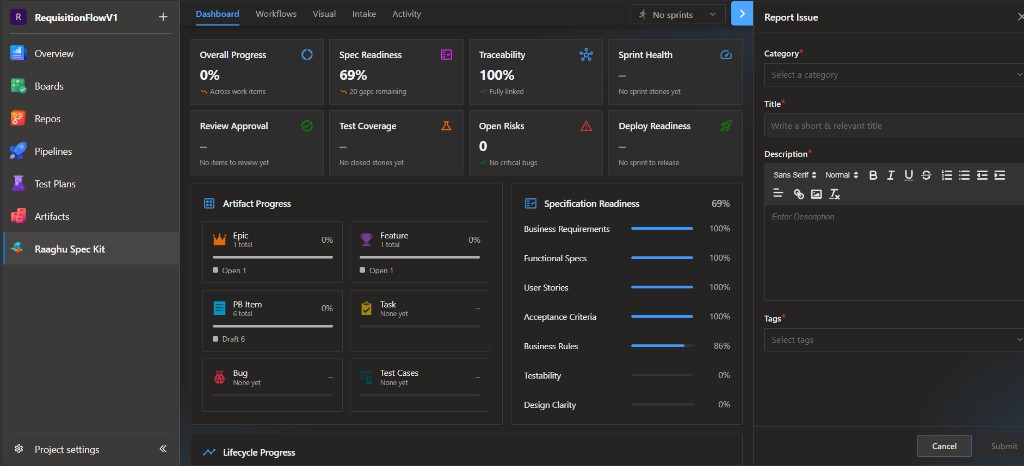This screenshot has width=1024, height=466.
Task: Click the Review Approval checkmark icon
Action: [307, 126]
